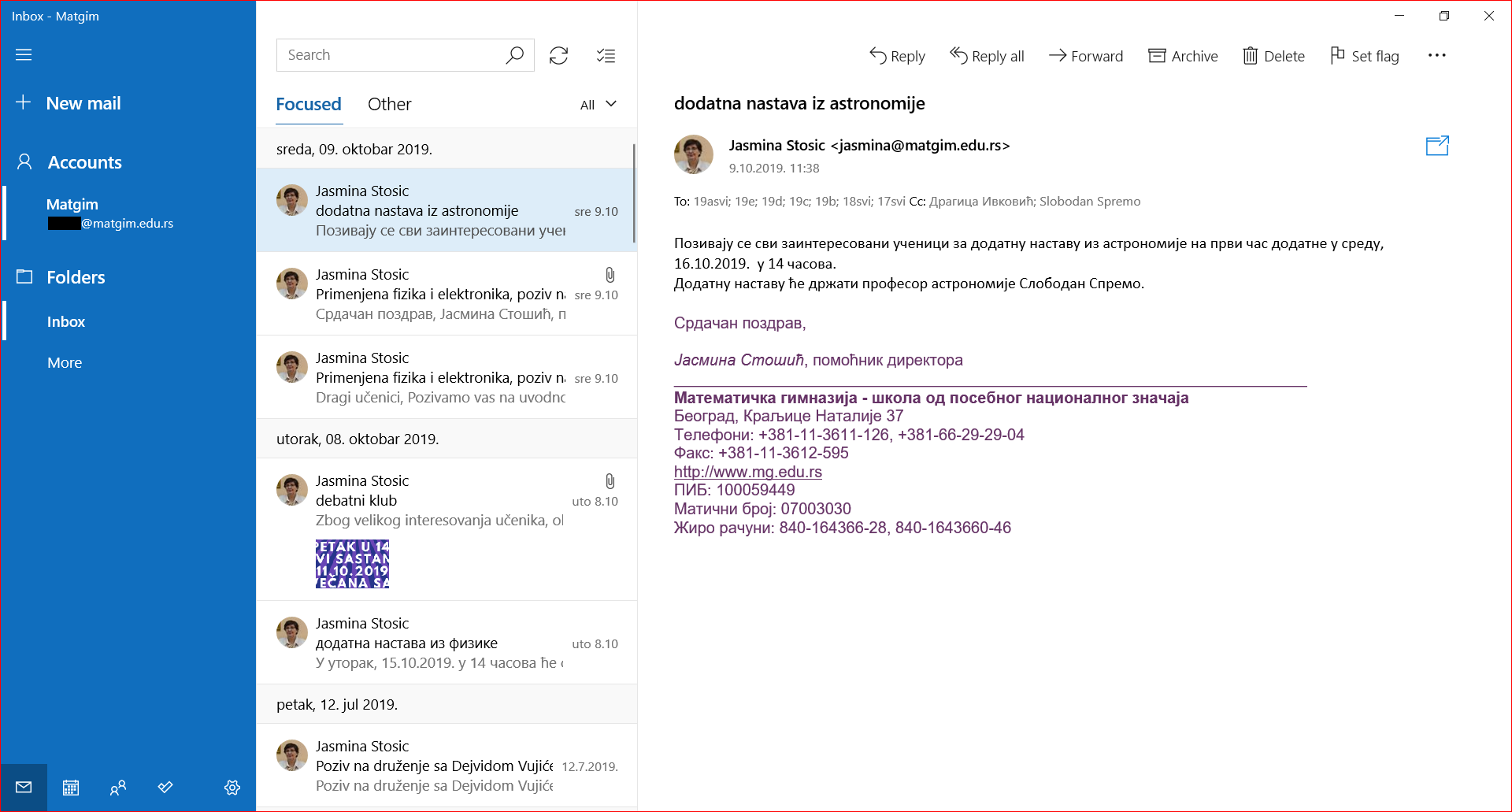Open Settings gear icon
This screenshot has width=1512, height=812.
232,787
